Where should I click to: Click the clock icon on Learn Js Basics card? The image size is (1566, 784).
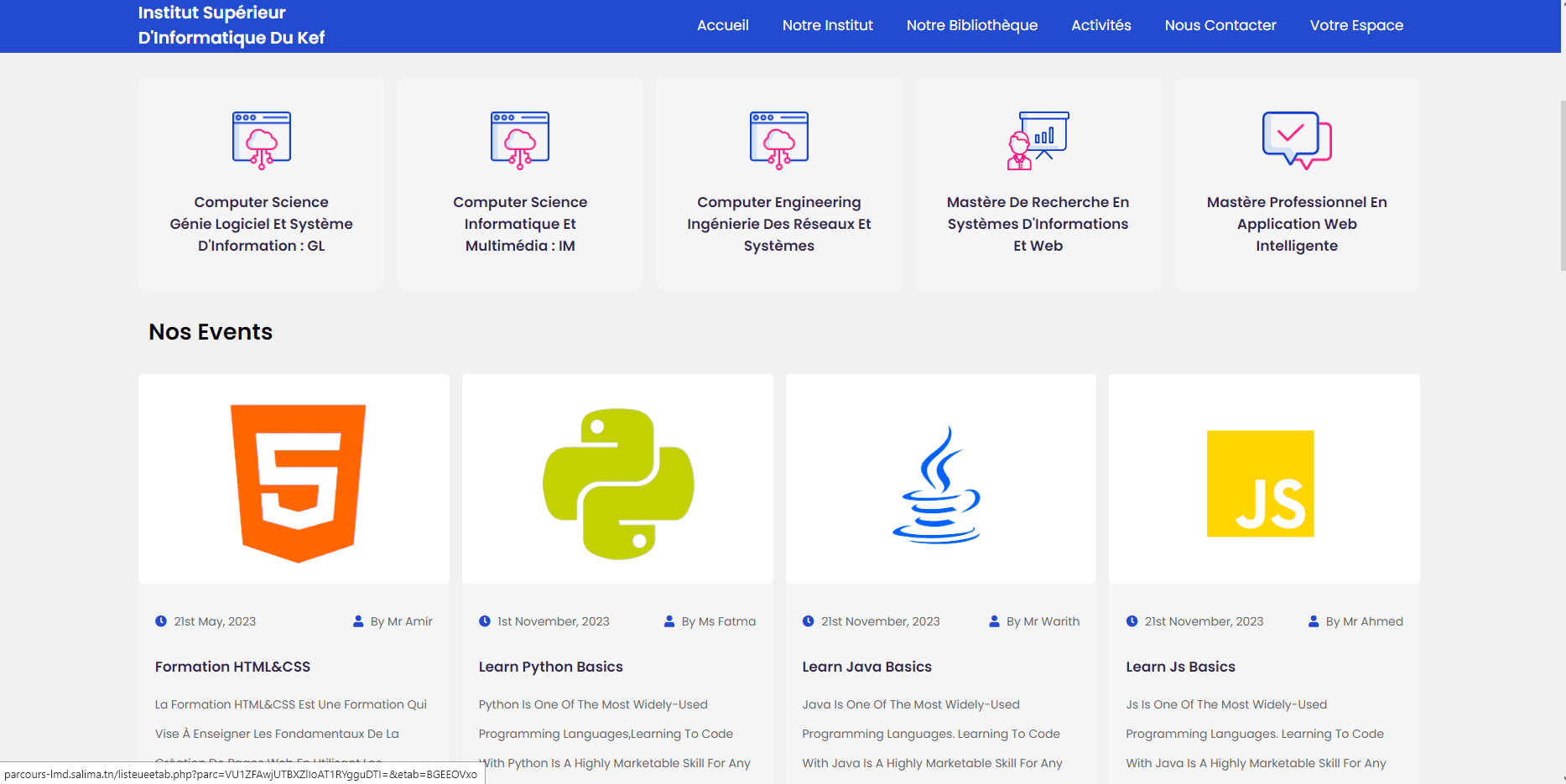1132,621
